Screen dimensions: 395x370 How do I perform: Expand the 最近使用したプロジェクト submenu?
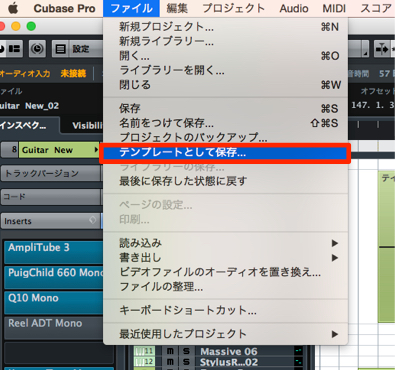point(226,334)
